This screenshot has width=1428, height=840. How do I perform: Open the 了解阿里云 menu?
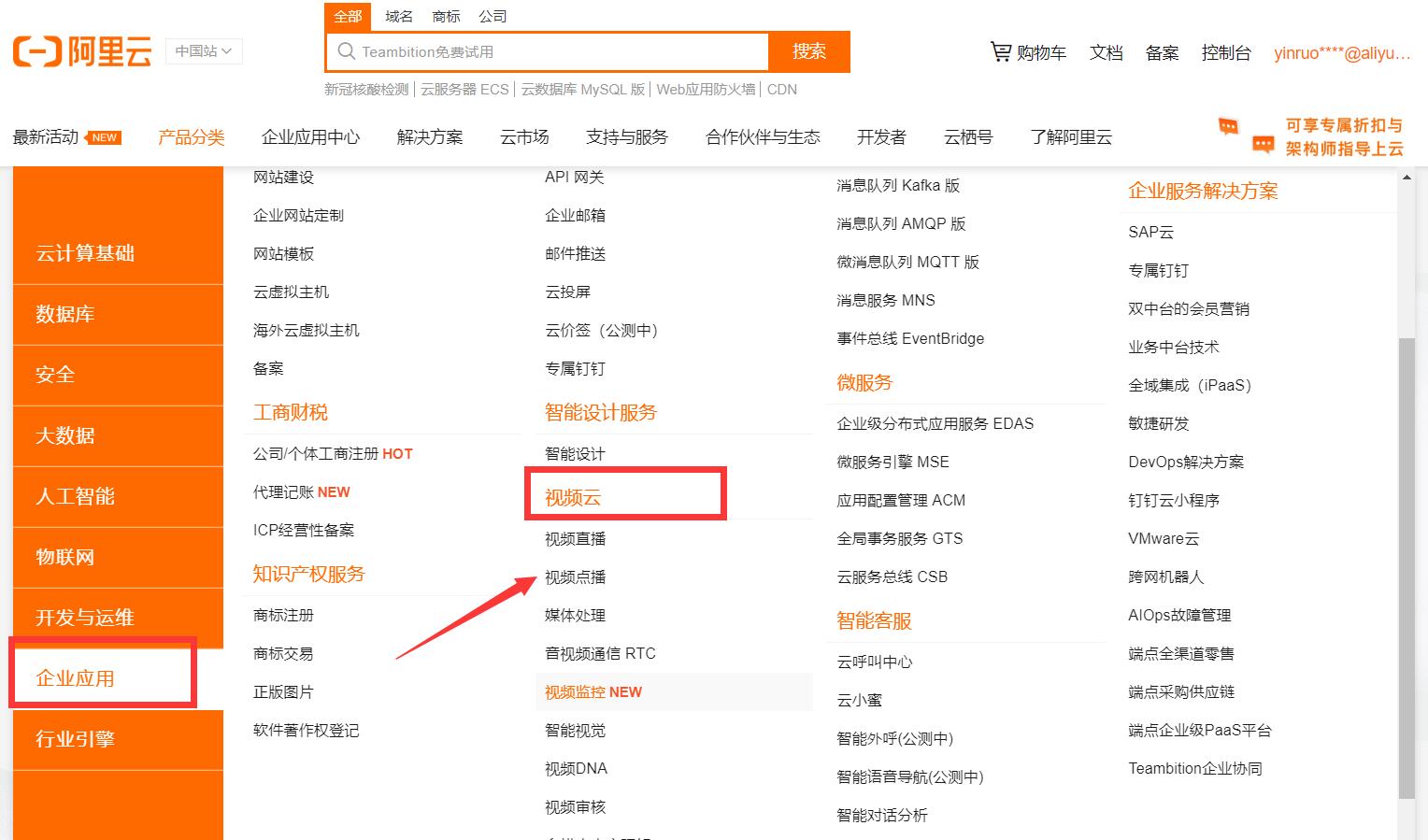(x=1071, y=137)
